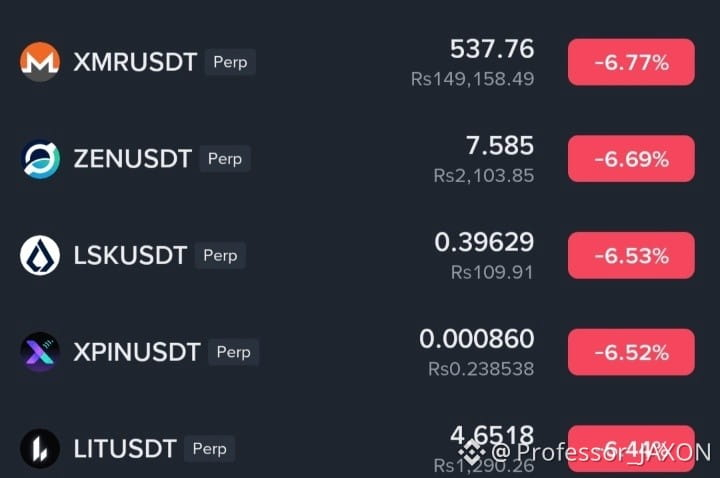Click the Binance logo in watermark
Image resolution: width=720 pixels, height=478 pixels.
click(472, 452)
